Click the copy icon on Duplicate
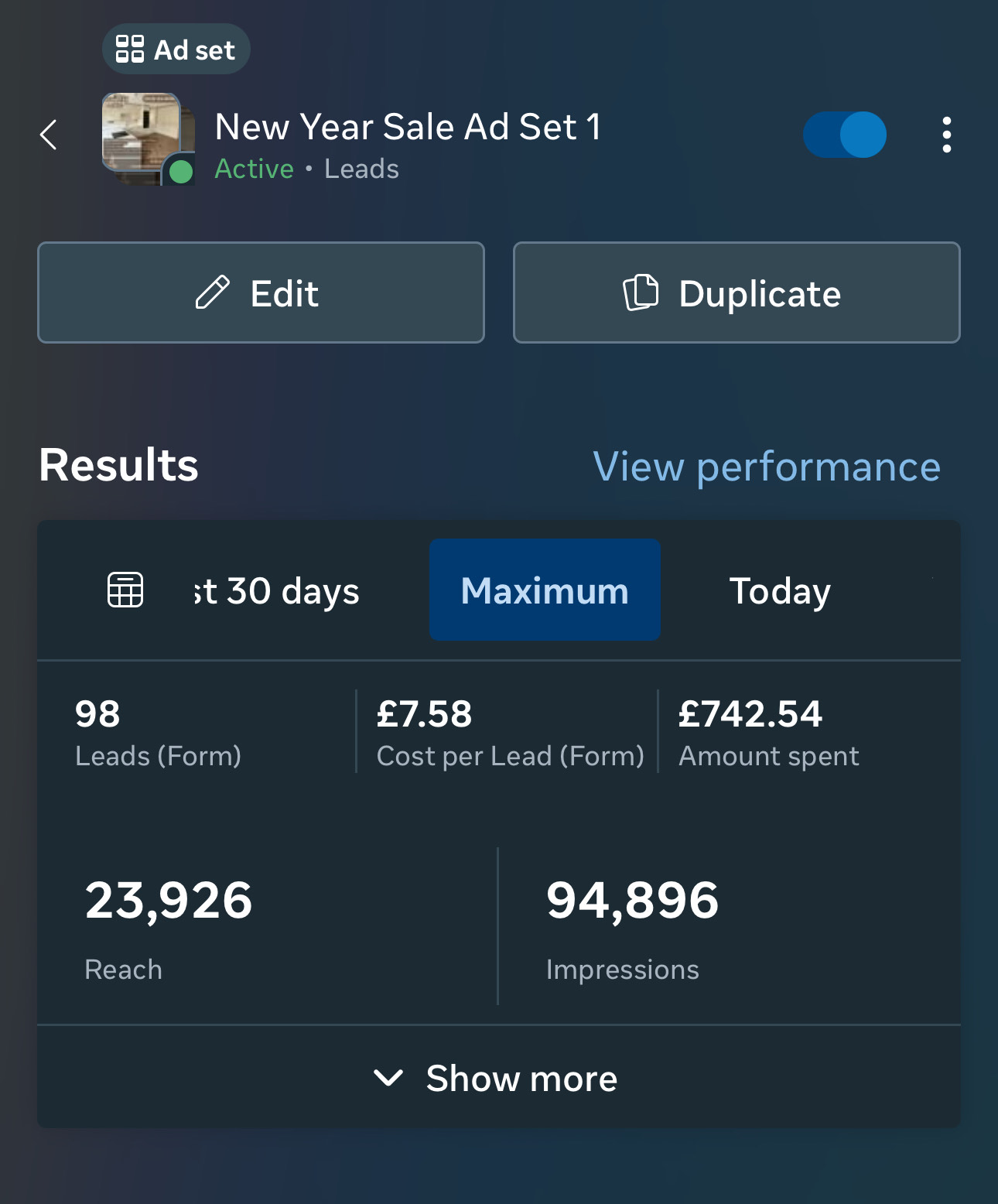The width and height of the screenshot is (998, 1204). (641, 293)
